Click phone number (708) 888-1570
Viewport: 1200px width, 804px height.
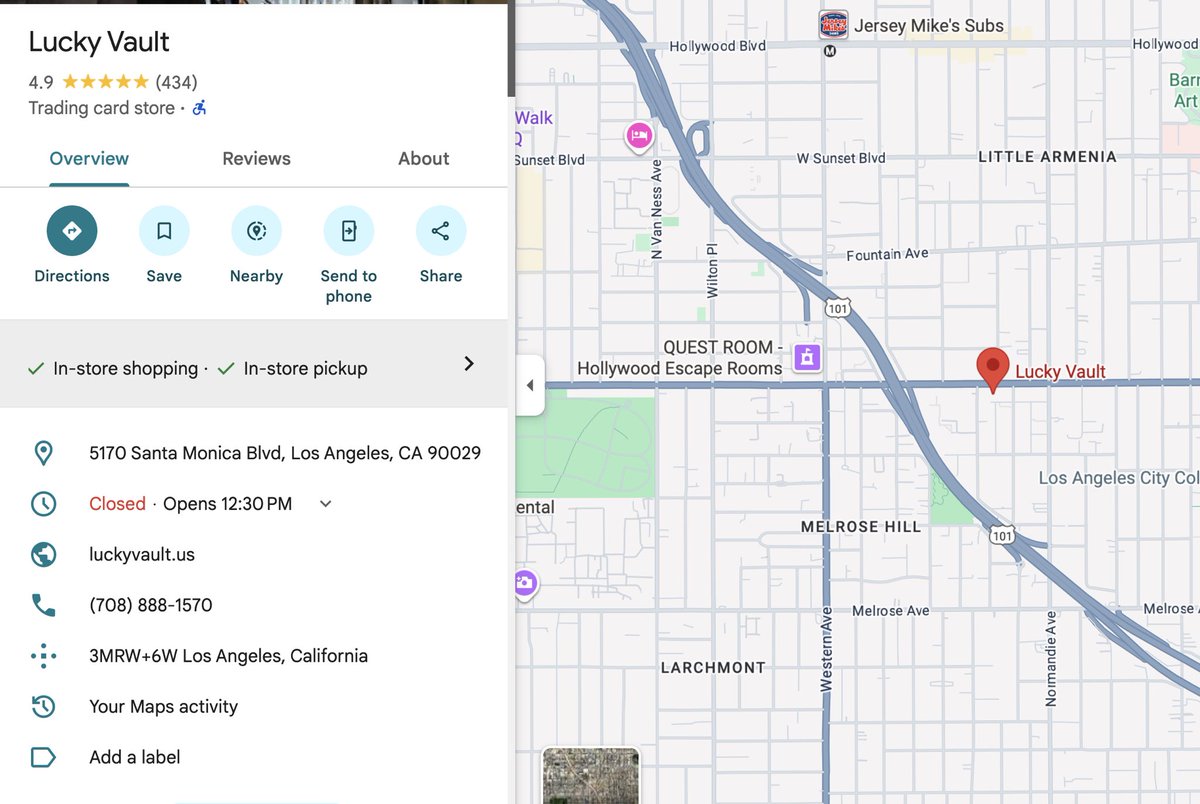click(x=151, y=605)
